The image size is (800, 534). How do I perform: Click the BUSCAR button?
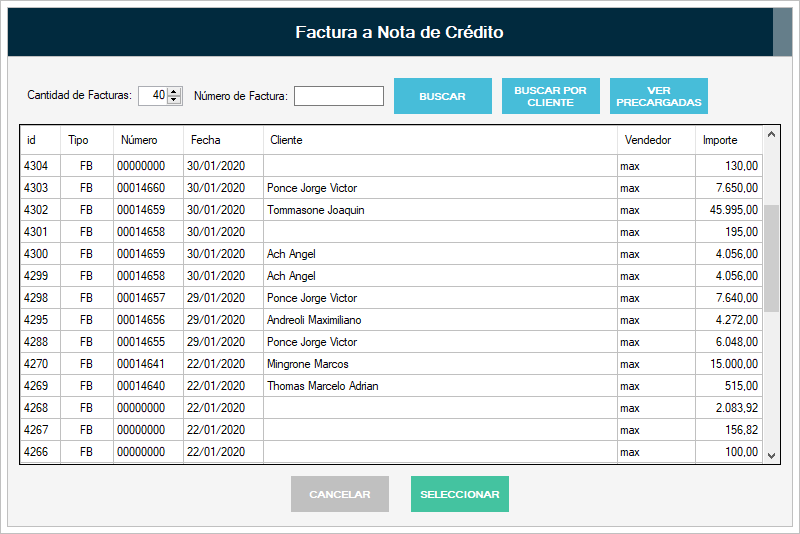tap(442, 96)
